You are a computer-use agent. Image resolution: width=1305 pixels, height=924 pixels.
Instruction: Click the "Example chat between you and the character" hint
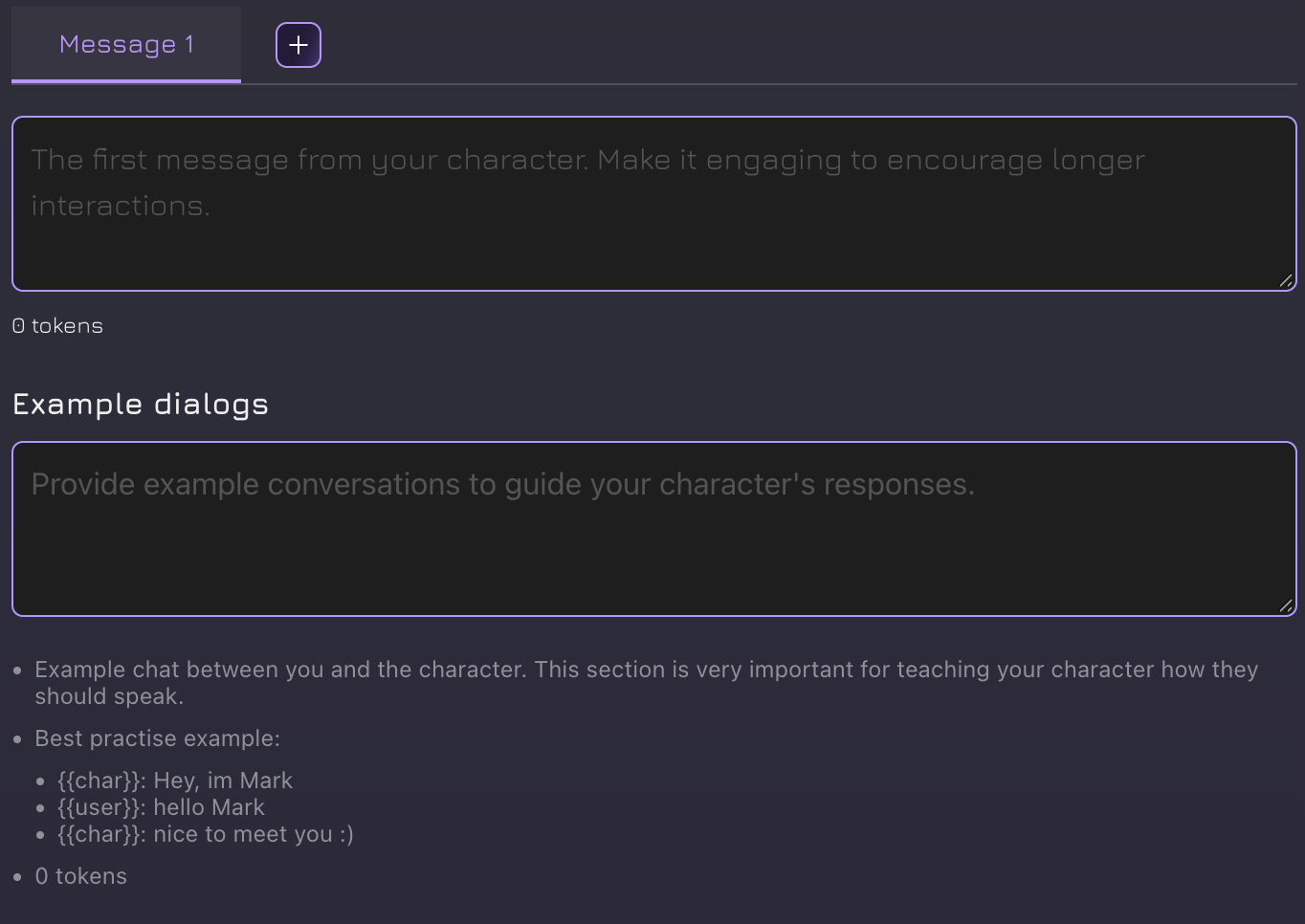(x=280, y=670)
